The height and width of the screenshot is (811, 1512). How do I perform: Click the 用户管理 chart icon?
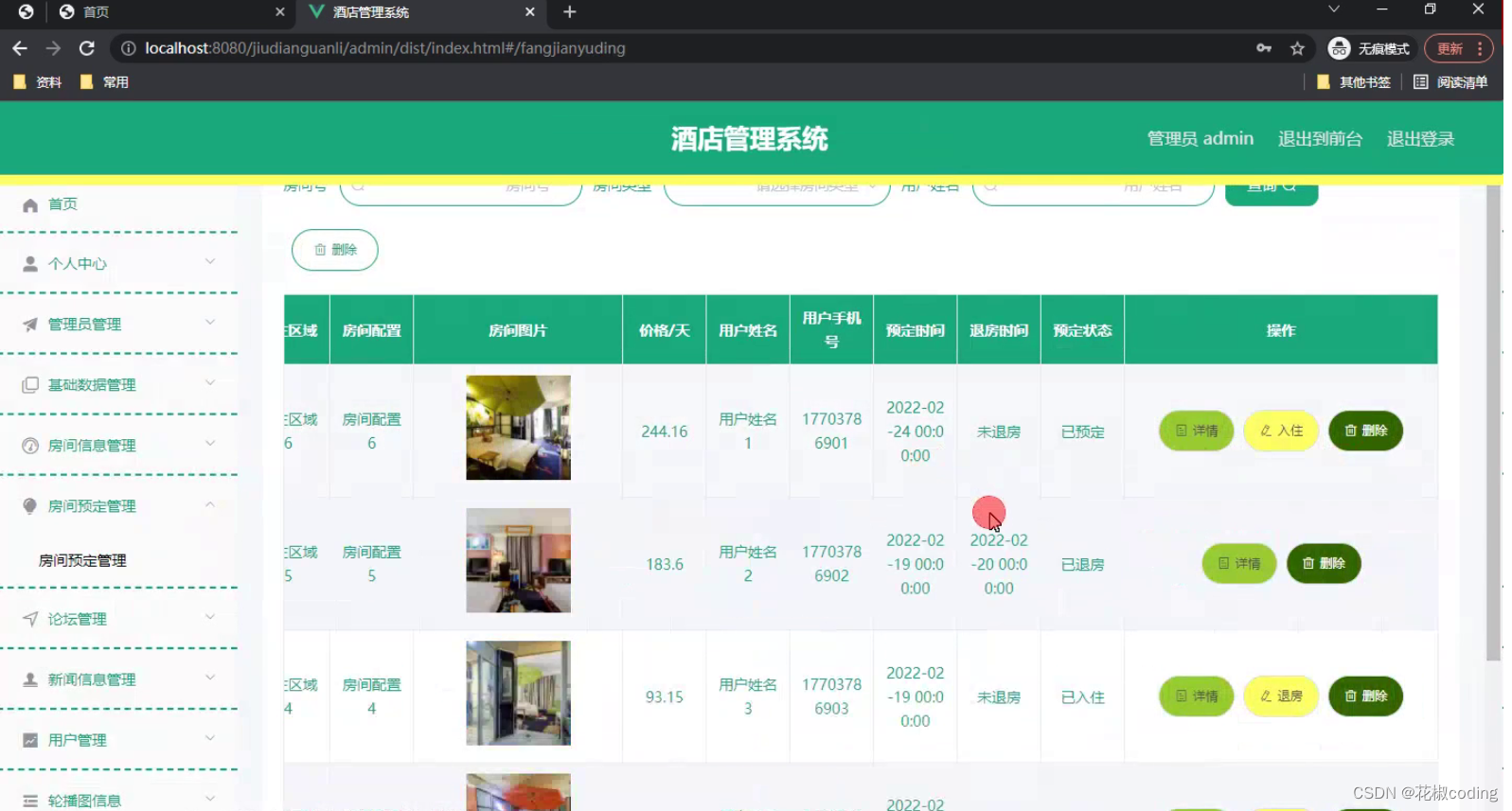(x=30, y=740)
